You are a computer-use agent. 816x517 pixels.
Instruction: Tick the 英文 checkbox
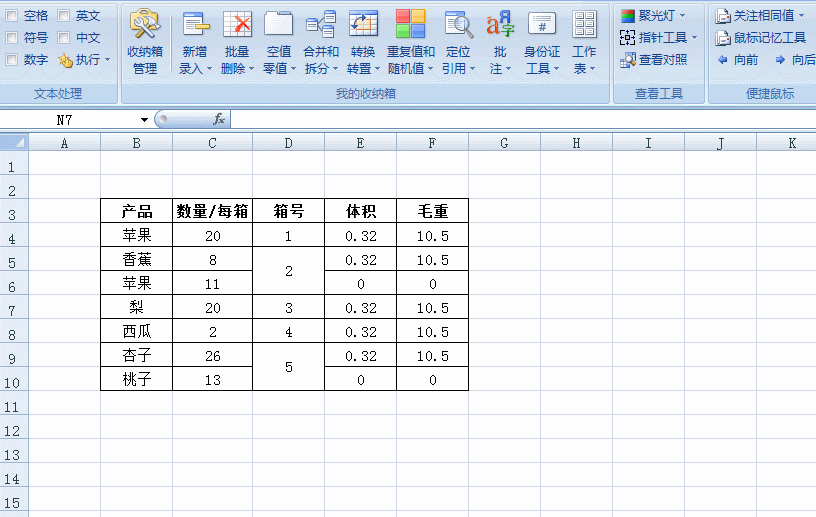tap(64, 16)
